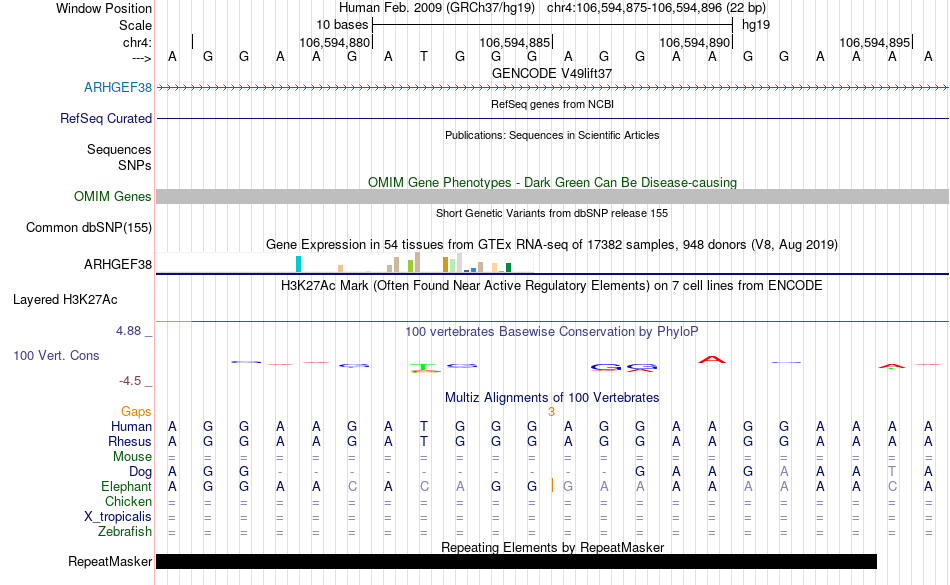
Task: Click the T in the Dog alignment row
Action: 892,472
